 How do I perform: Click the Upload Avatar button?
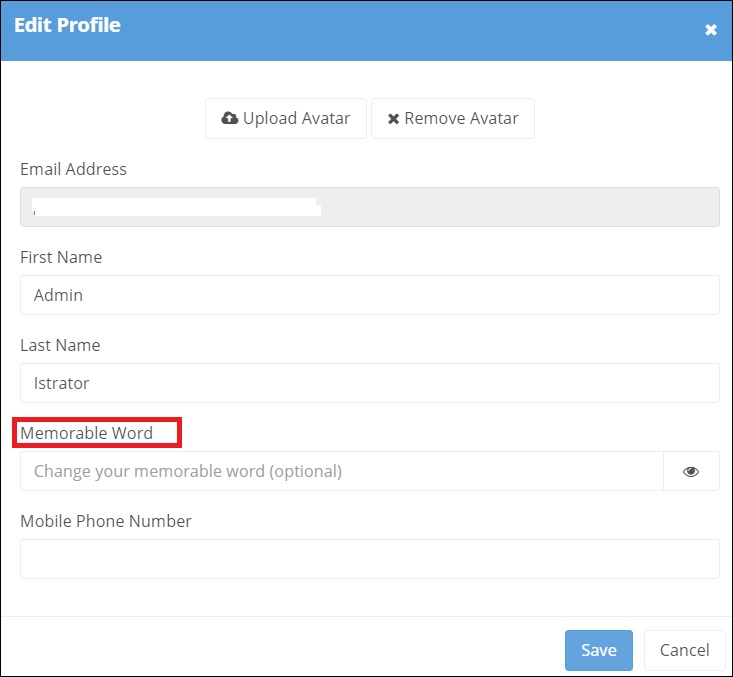pyautogui.click(x=286, y=118)
